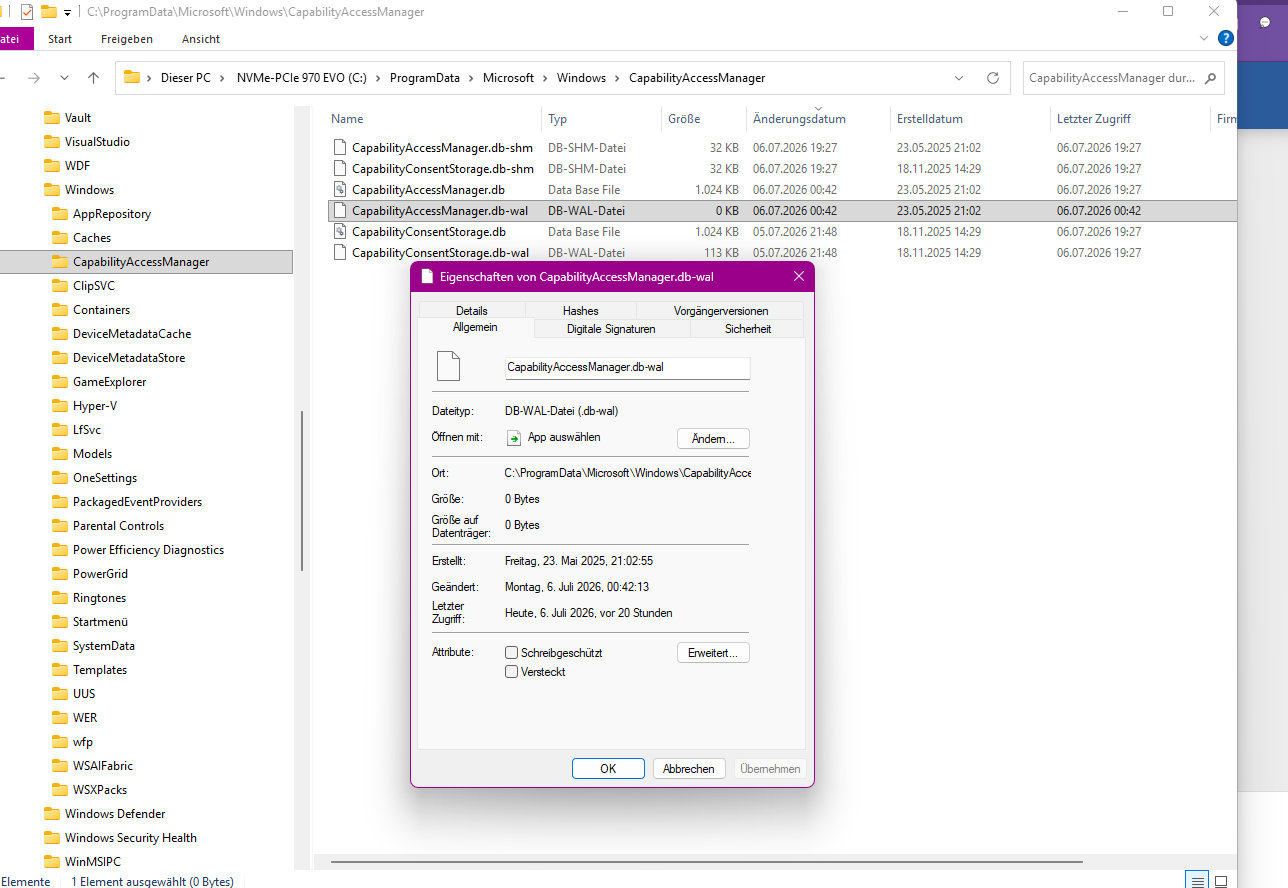1288x888 pixels.
Task: Expand the chevron after Windows in address bar
Action: [x=617, y=78]
